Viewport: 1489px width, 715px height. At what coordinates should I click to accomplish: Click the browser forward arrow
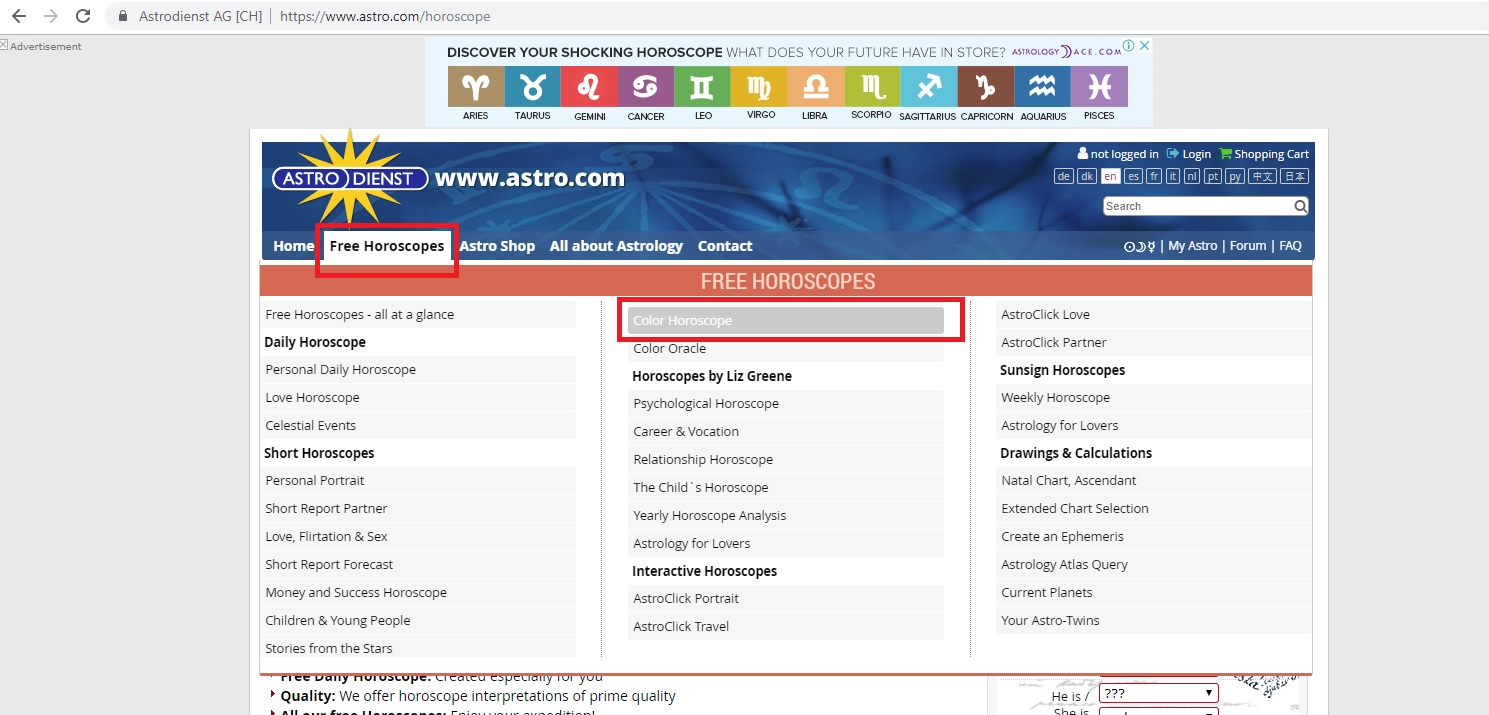click(x=51, y=16)
